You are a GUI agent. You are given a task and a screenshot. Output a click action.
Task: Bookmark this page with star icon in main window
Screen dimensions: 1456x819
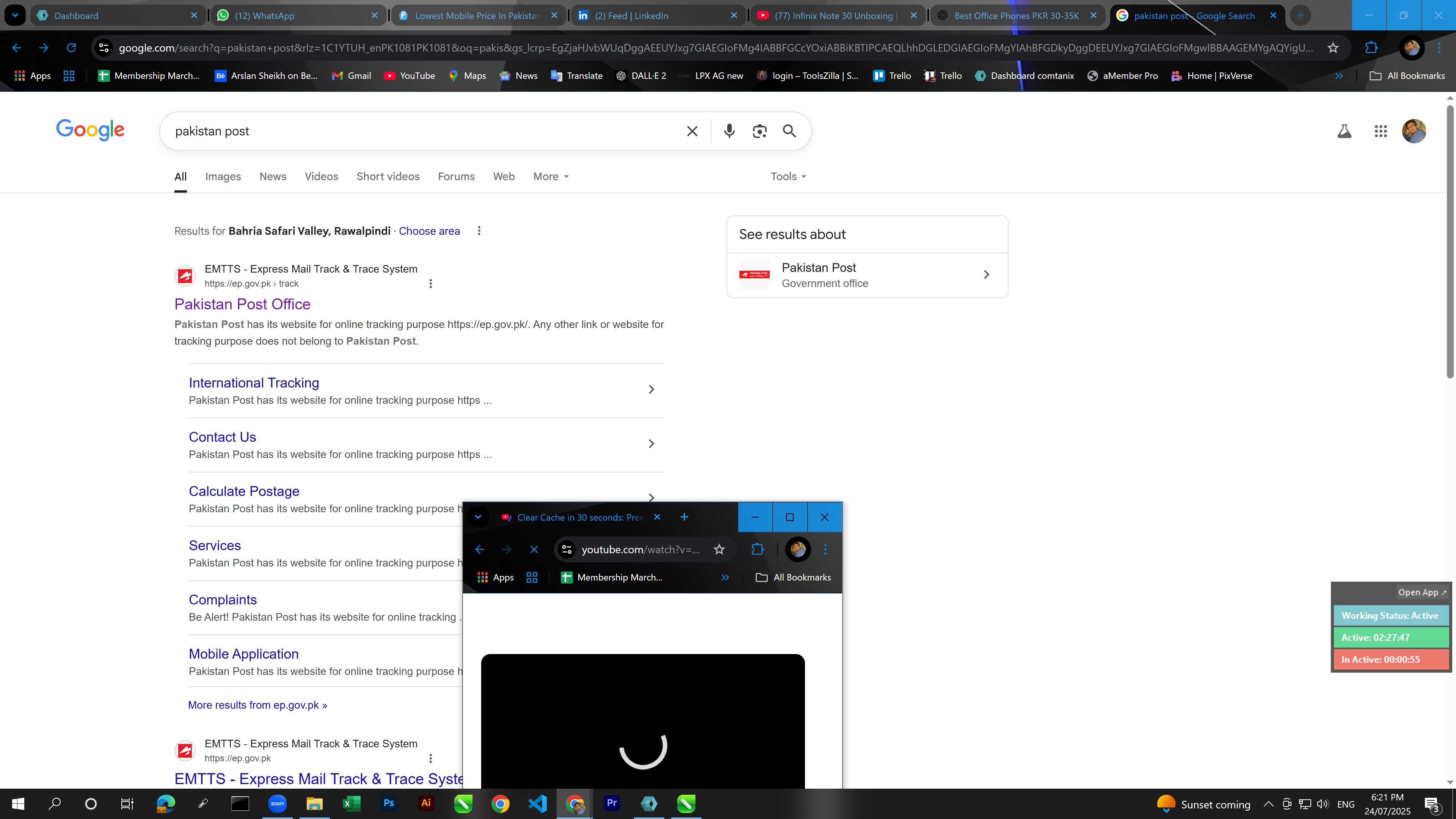click(x=1333, y=48)
